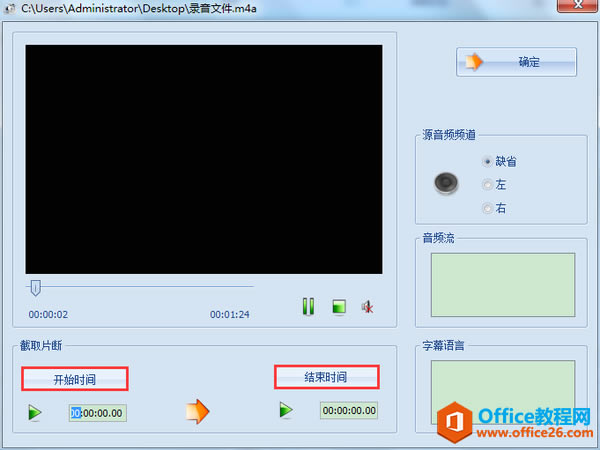Click the start time input field
Image resolution: width=600 pixels, height=450 pixels.
coord(98,413)
